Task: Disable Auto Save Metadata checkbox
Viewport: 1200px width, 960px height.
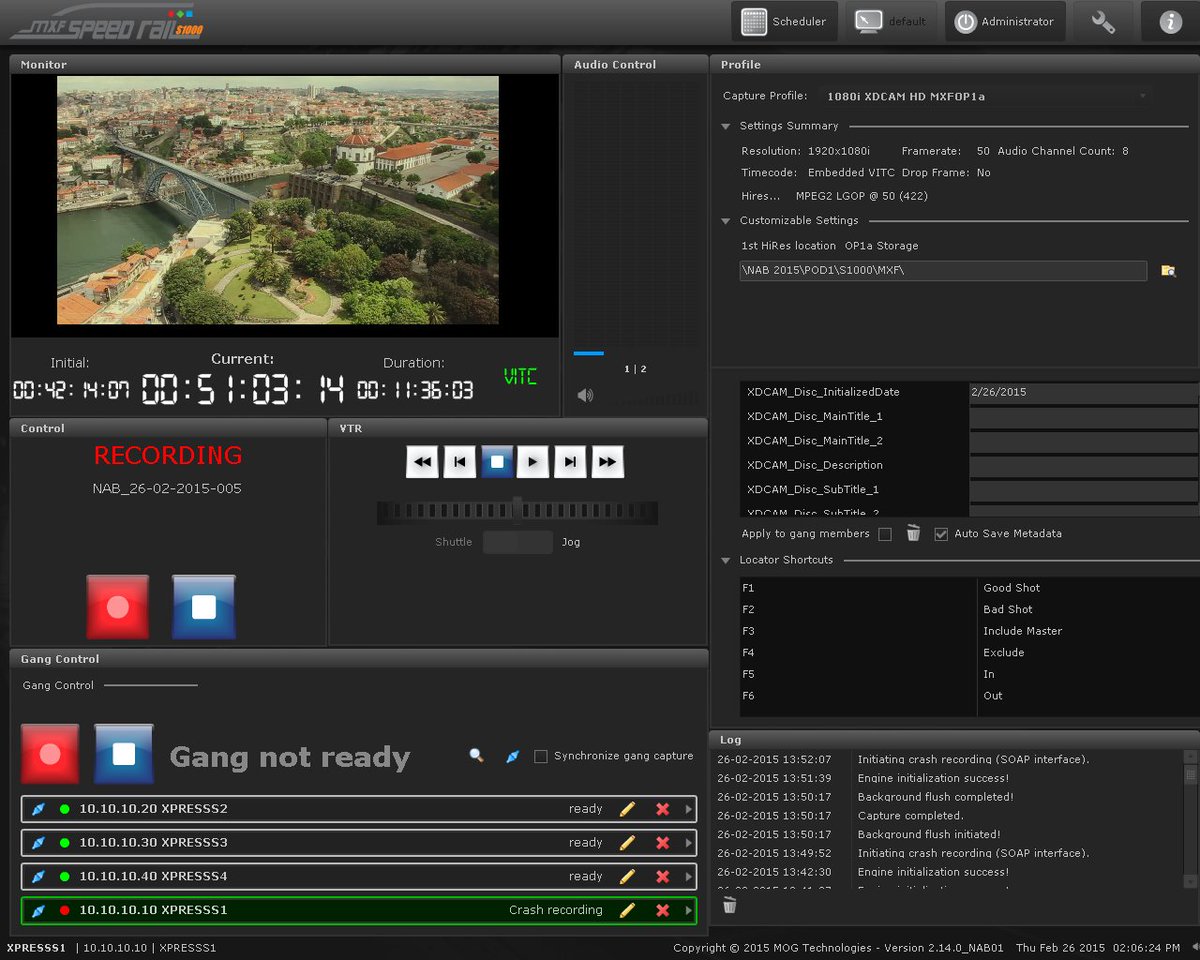Action: point(941,534)
